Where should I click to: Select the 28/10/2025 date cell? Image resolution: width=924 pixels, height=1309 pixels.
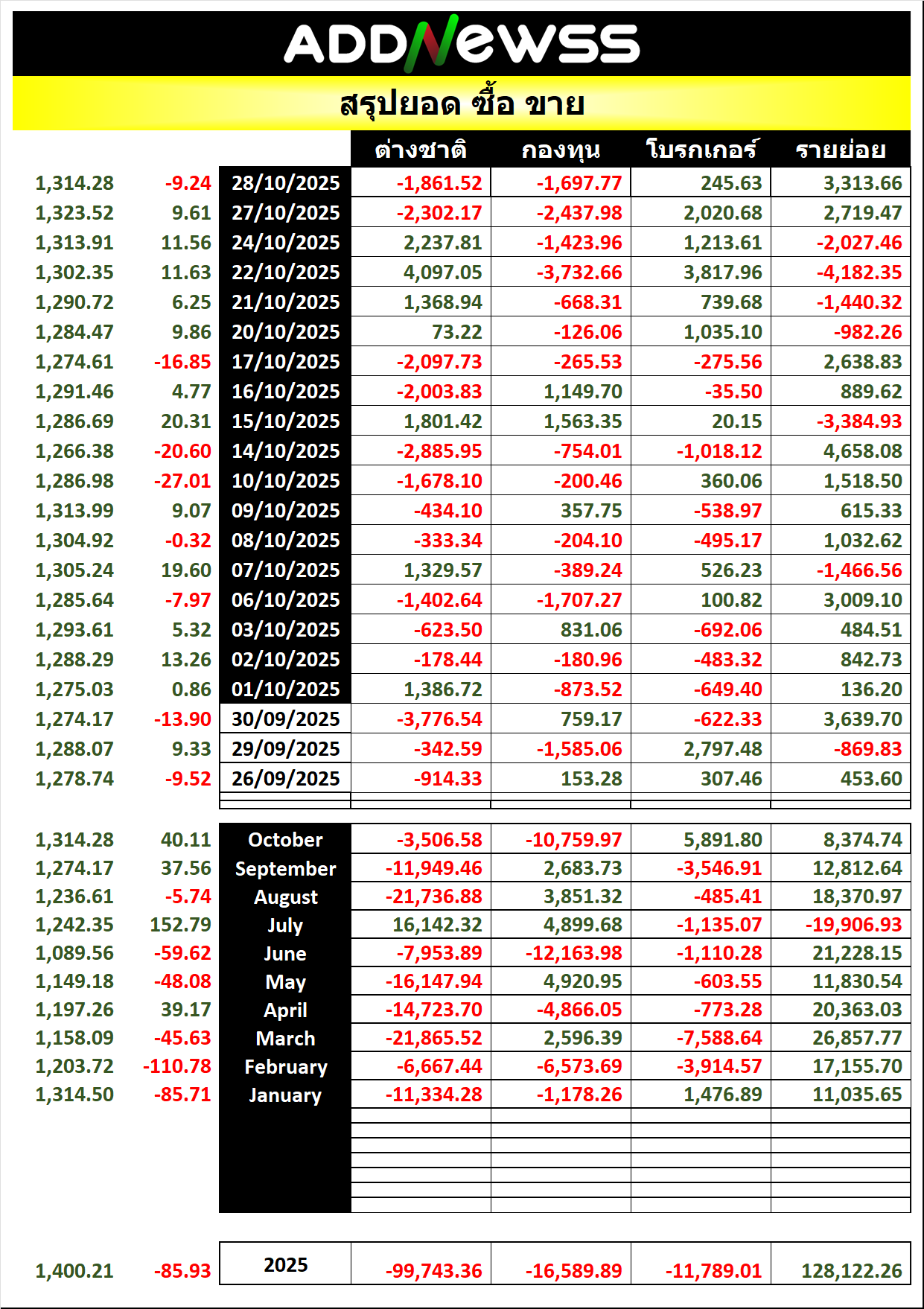click(x=285, y=183)
